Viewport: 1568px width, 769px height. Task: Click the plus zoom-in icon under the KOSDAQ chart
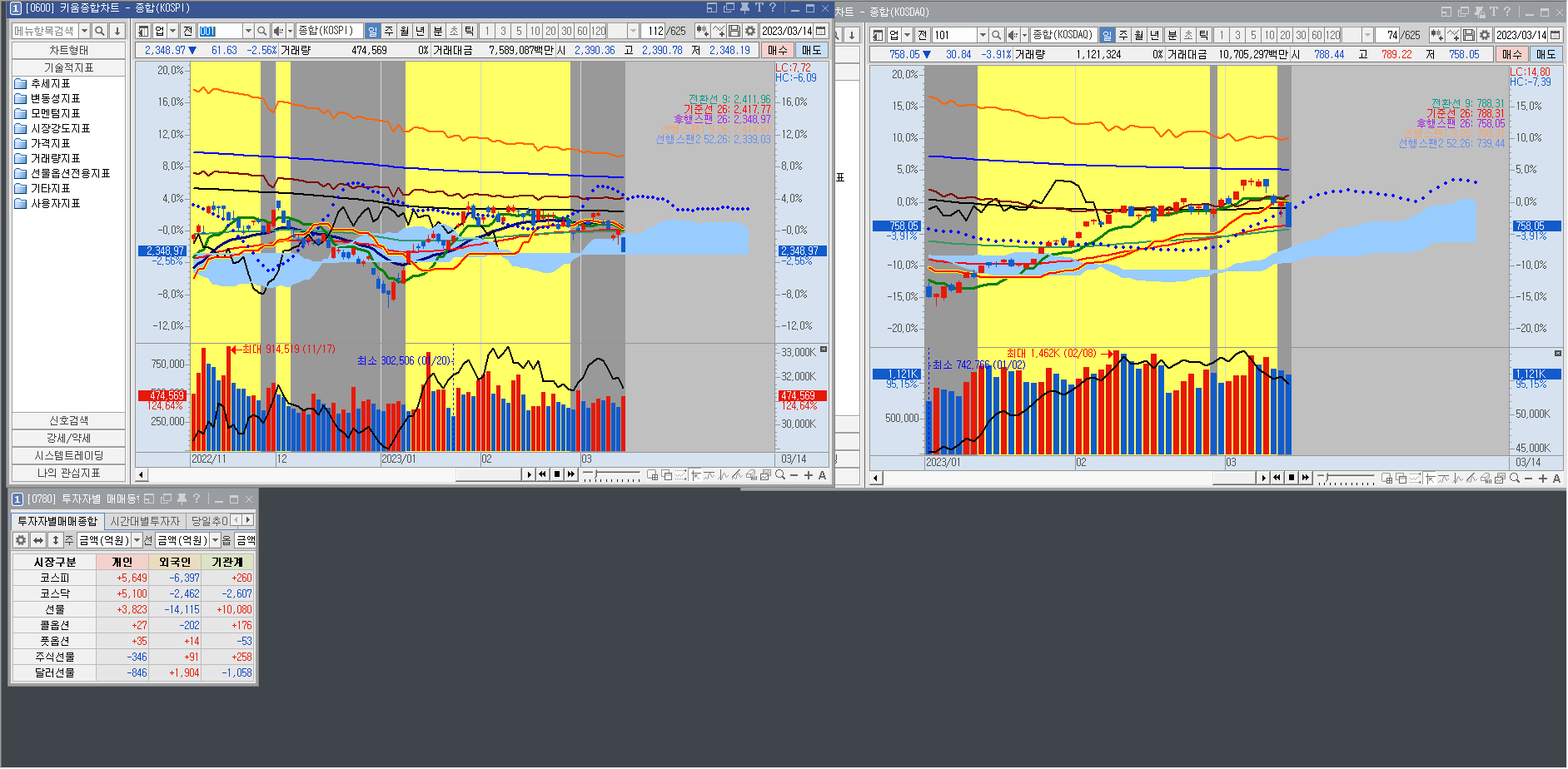click(1543, 479)
